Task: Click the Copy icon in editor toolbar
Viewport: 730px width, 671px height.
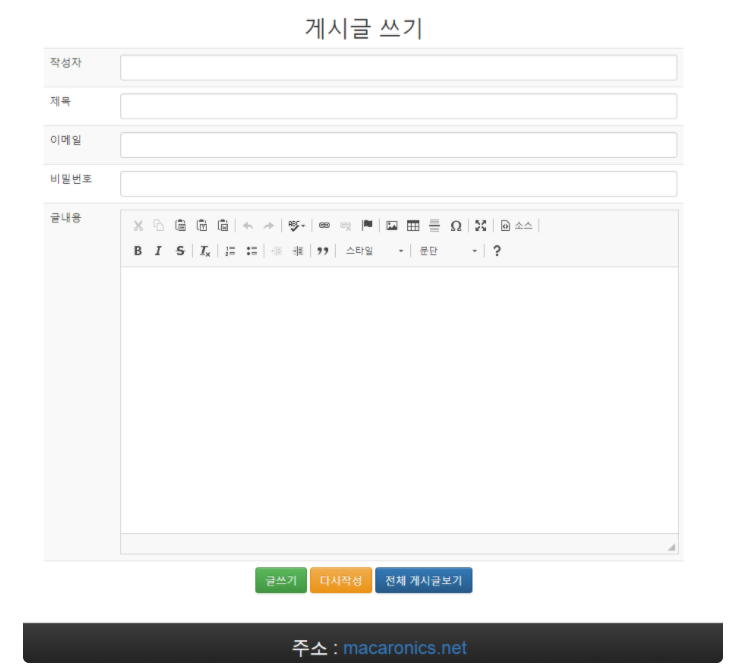Action: click(159, 226)
